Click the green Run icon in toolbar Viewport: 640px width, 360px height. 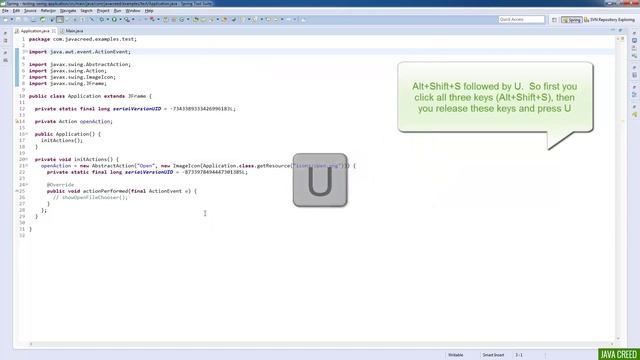point(114,20)
